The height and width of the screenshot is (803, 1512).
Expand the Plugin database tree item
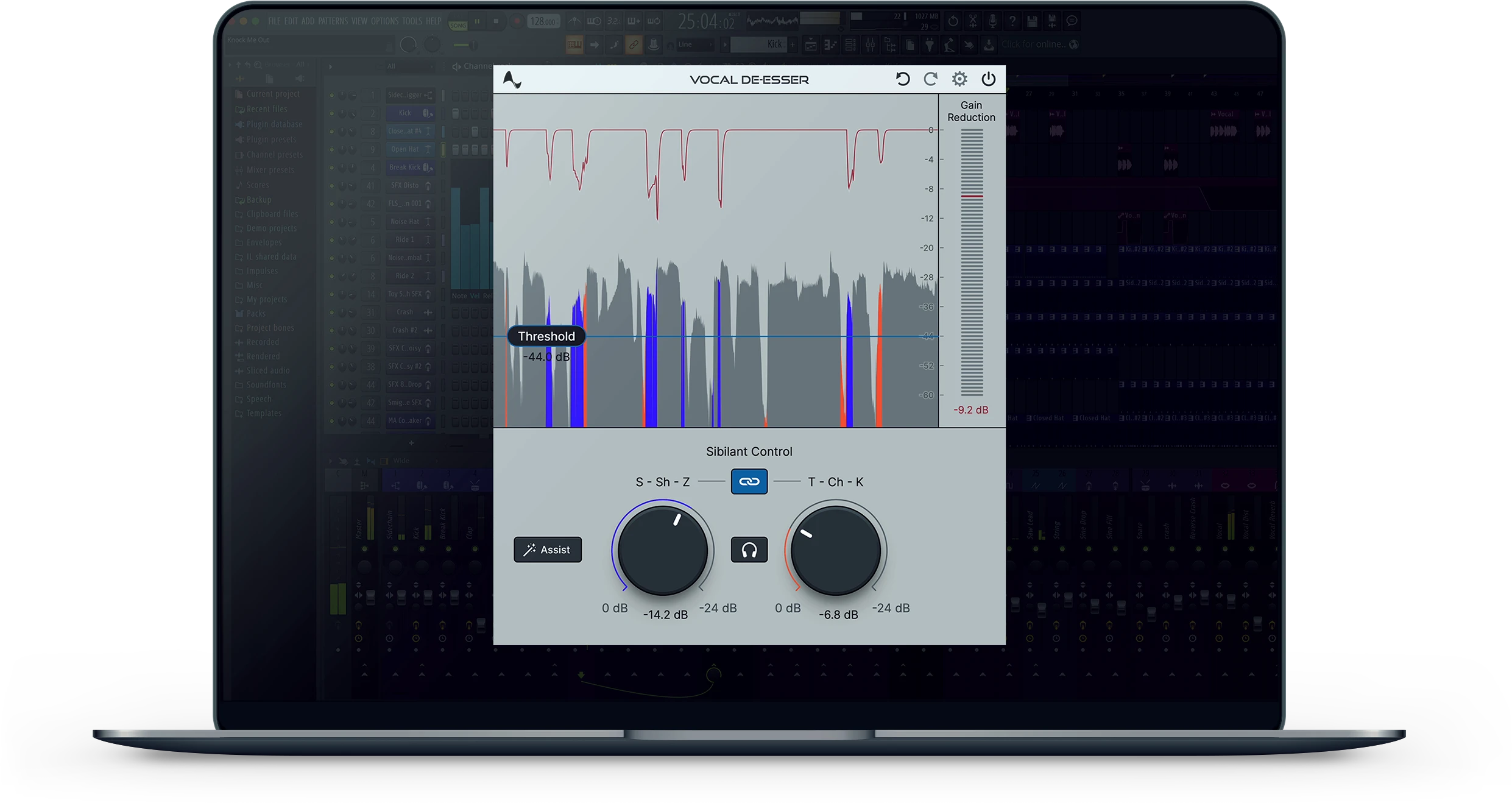coord(274,124)
